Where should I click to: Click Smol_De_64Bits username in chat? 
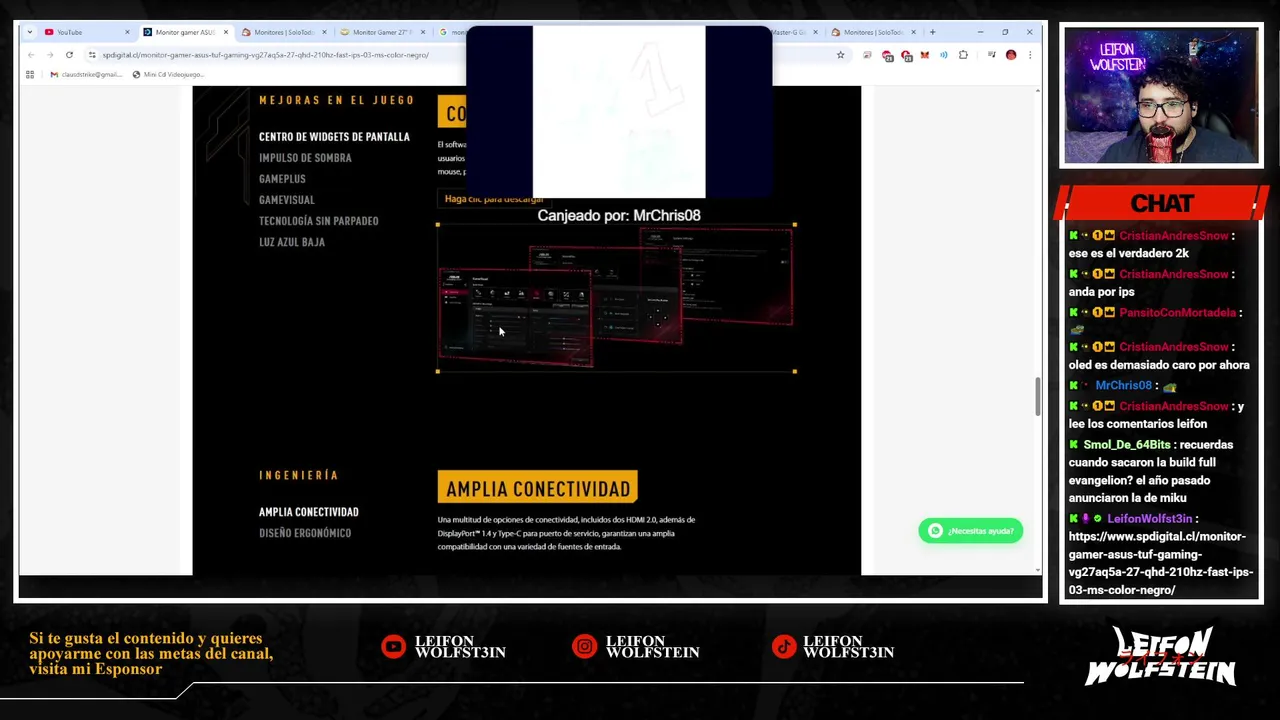click(1126, 445)
